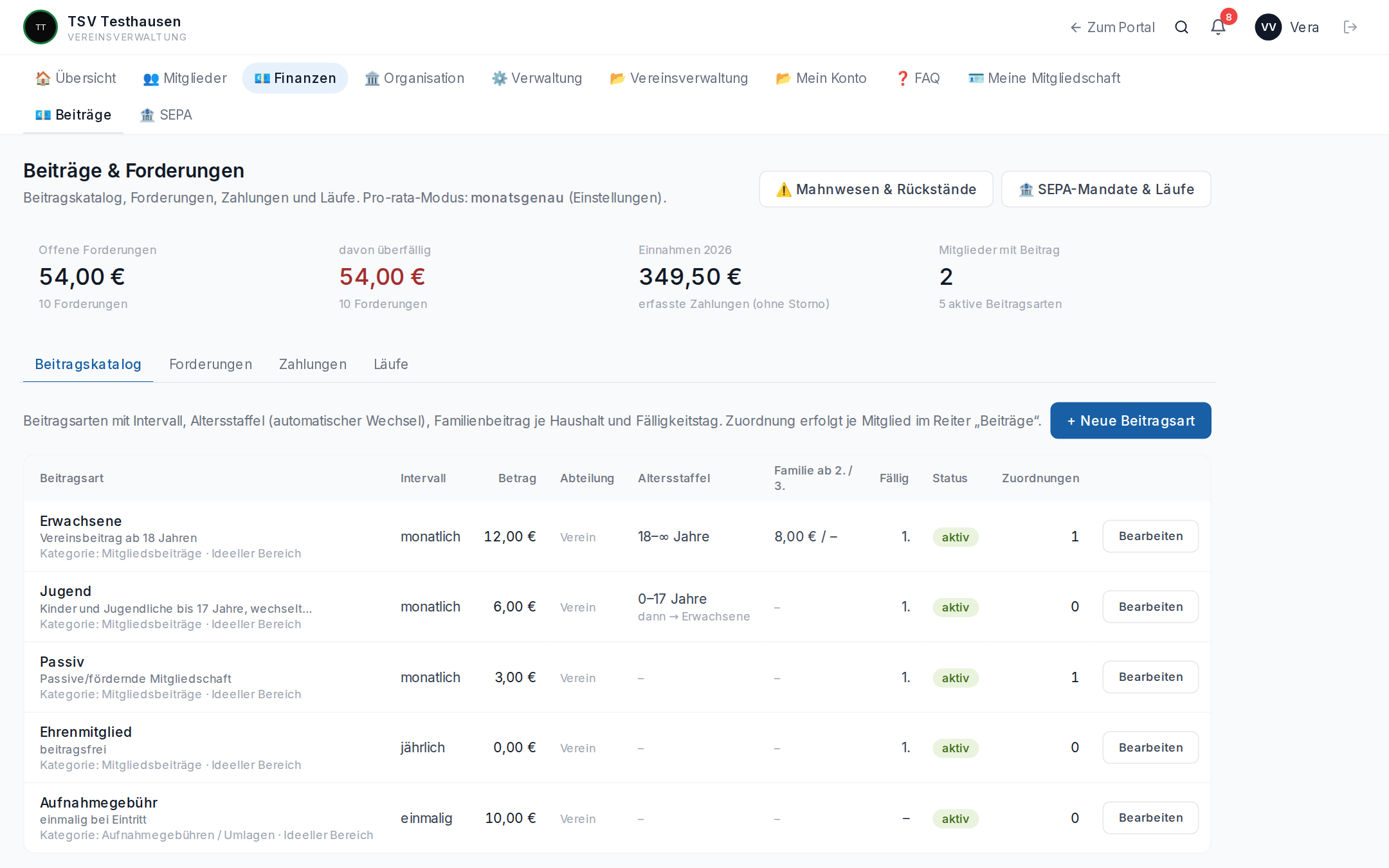1389x868 pixels.
Task: Click Bearbeiten for Erwachsene row
Action: pos(1150,536)
